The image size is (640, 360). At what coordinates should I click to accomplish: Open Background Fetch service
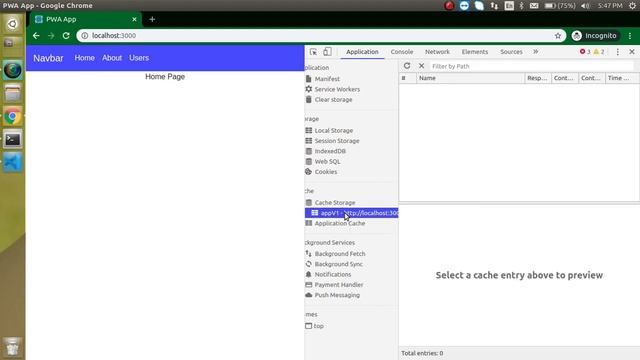[x=340, y=254]
